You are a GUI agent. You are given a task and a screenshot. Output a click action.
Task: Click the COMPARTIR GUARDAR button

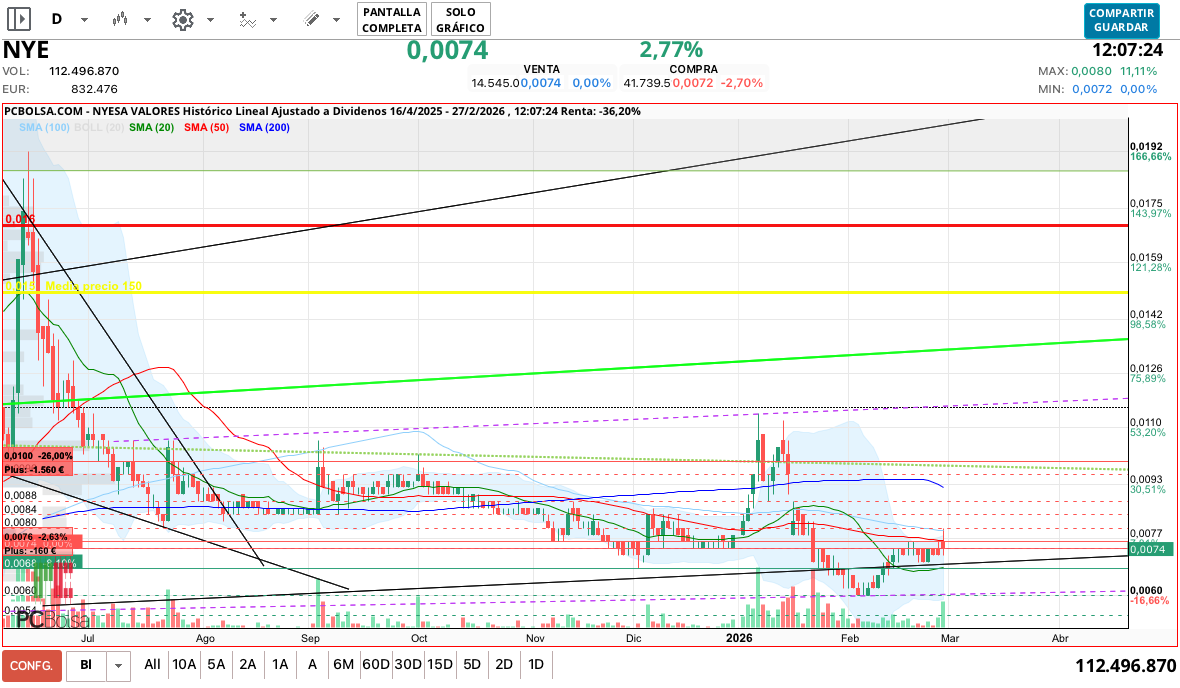point(1121,20)
